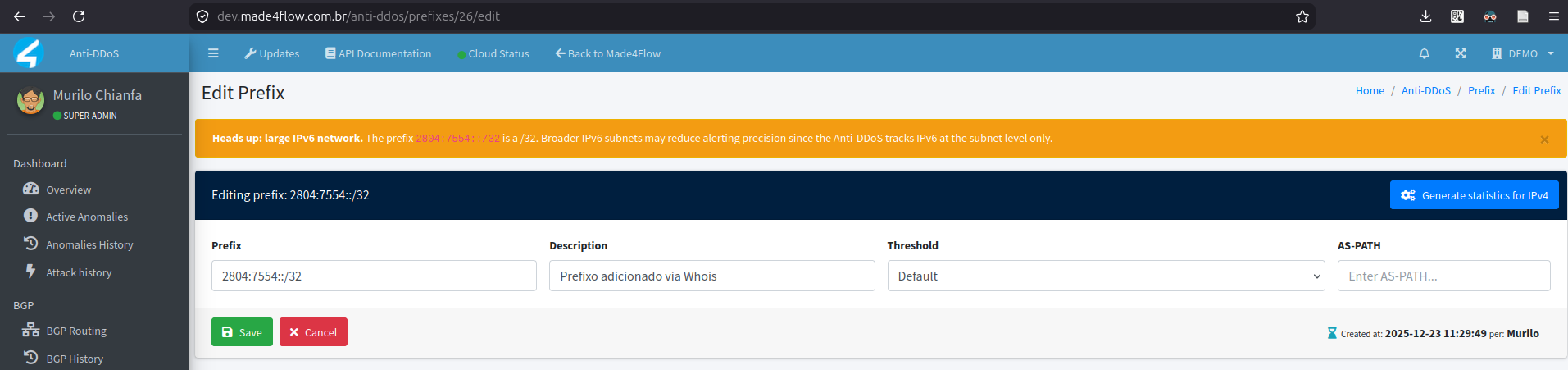Open the Threshold dropdown
Screen dimensions: 1568x370
coord(1106,276)
